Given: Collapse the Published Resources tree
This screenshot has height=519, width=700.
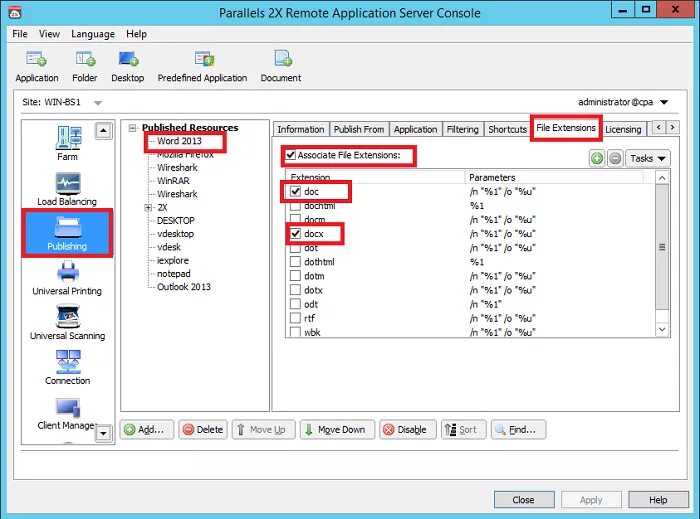Looking at the screenshot, I should point(132,128).
